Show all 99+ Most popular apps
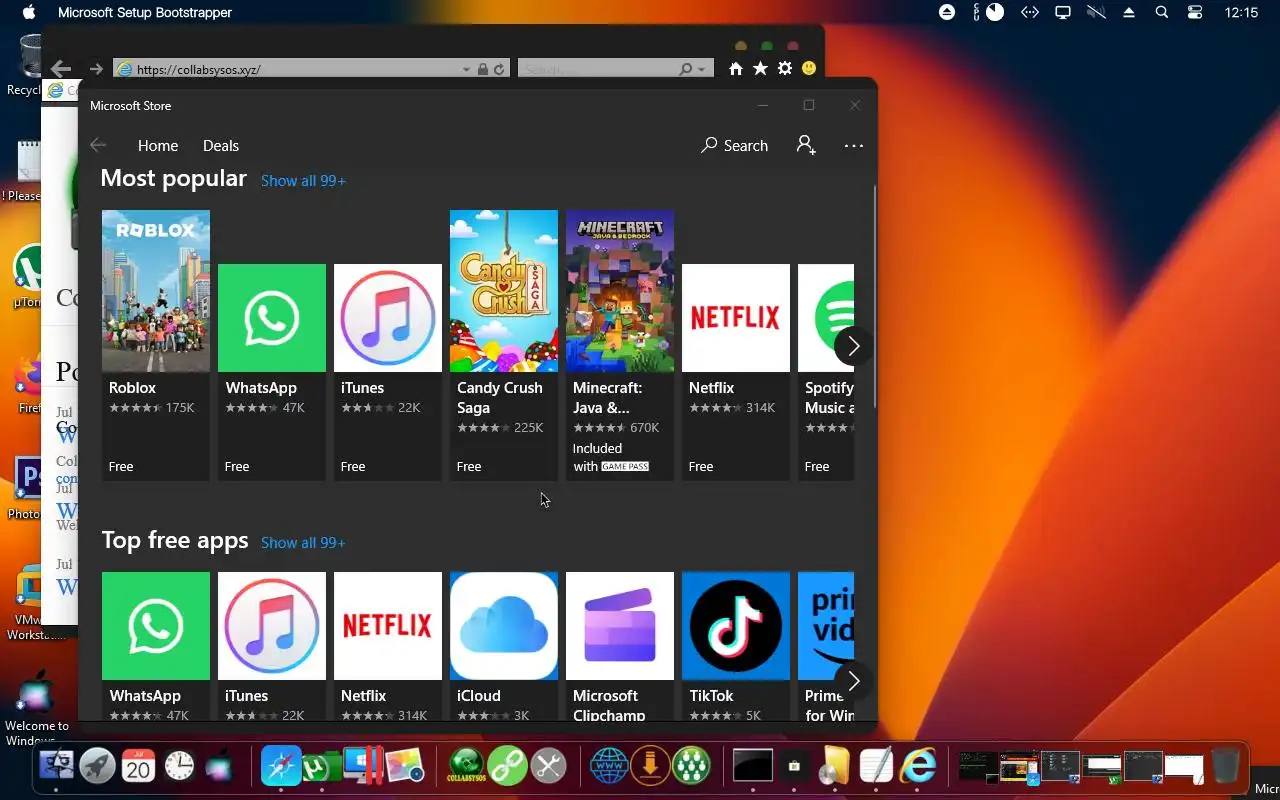Screen dimensions: 1280x800 tap(303, 181)
